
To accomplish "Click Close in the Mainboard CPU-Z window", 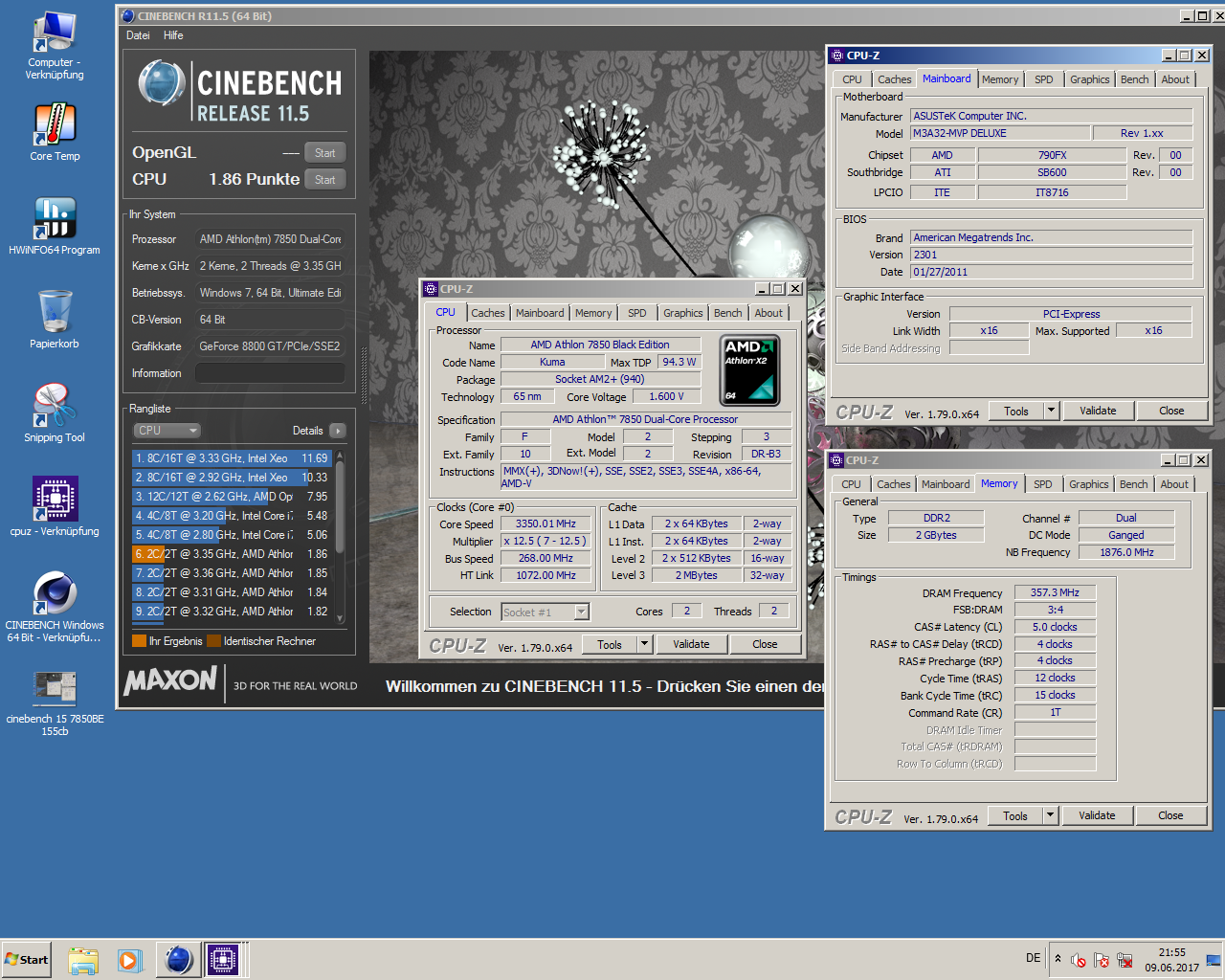I will pyautogui.click(x=1171, y=411).
